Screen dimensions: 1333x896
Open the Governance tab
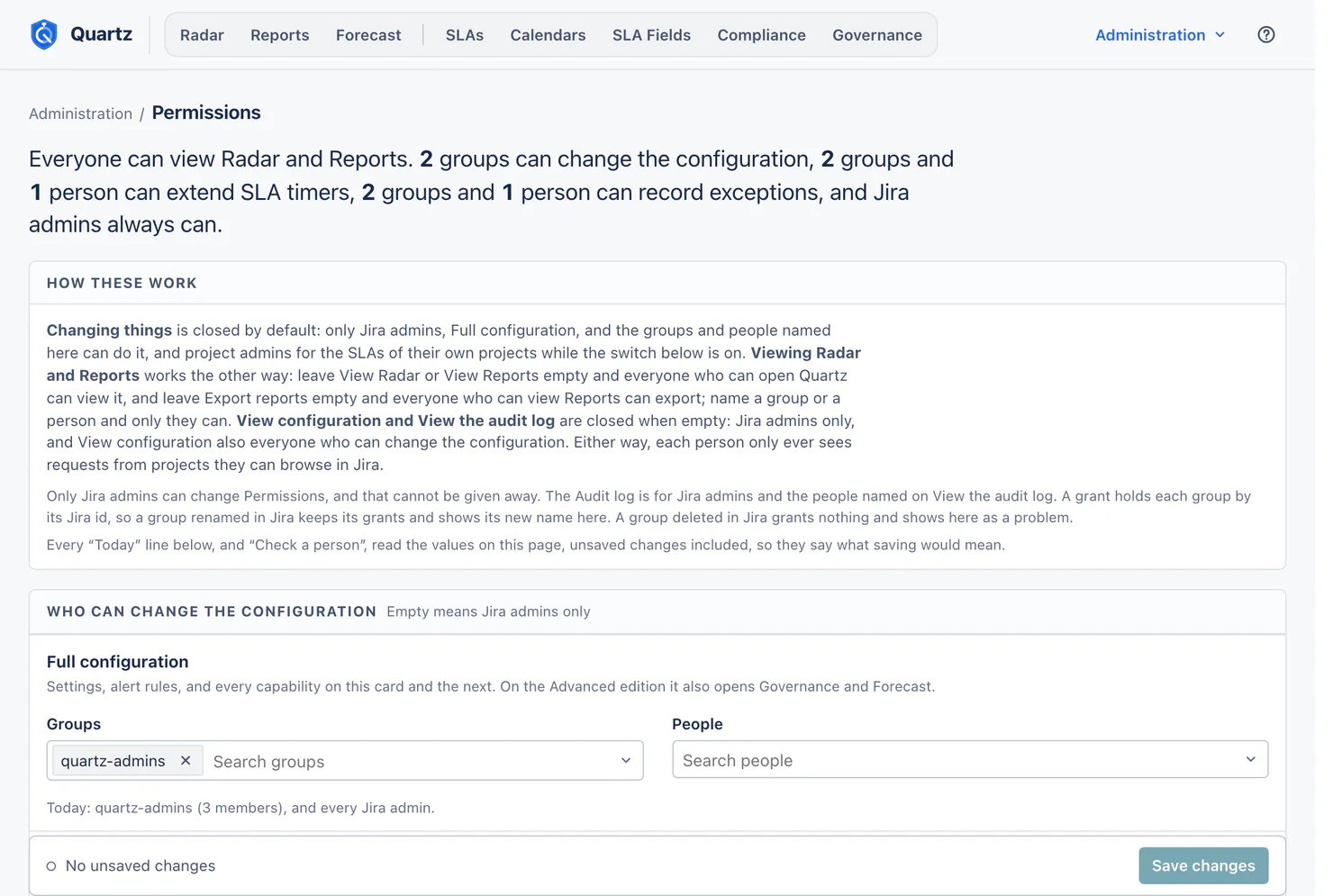pyautogui.click(x=877, y=35)
